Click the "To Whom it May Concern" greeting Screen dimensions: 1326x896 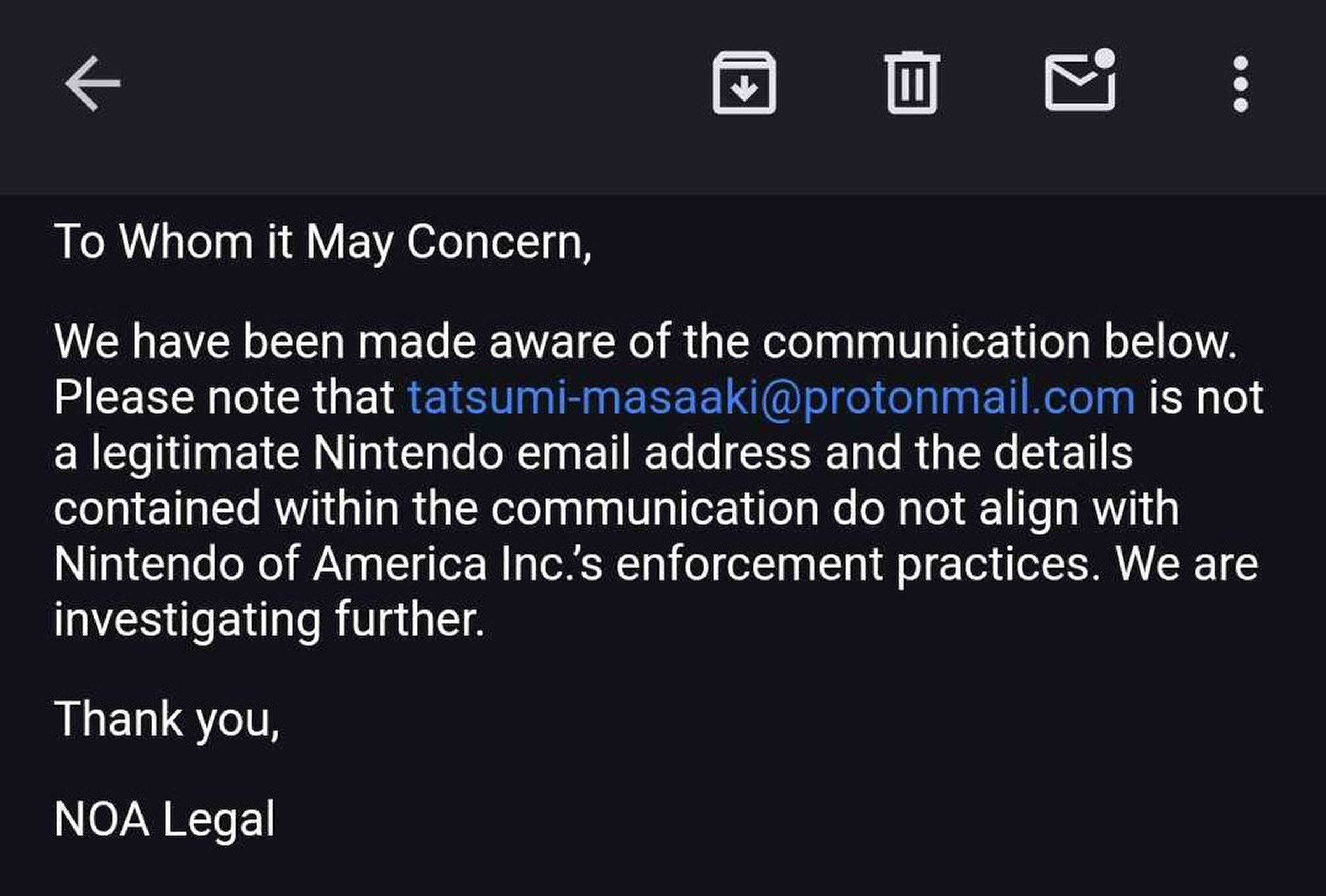(322, 242)
